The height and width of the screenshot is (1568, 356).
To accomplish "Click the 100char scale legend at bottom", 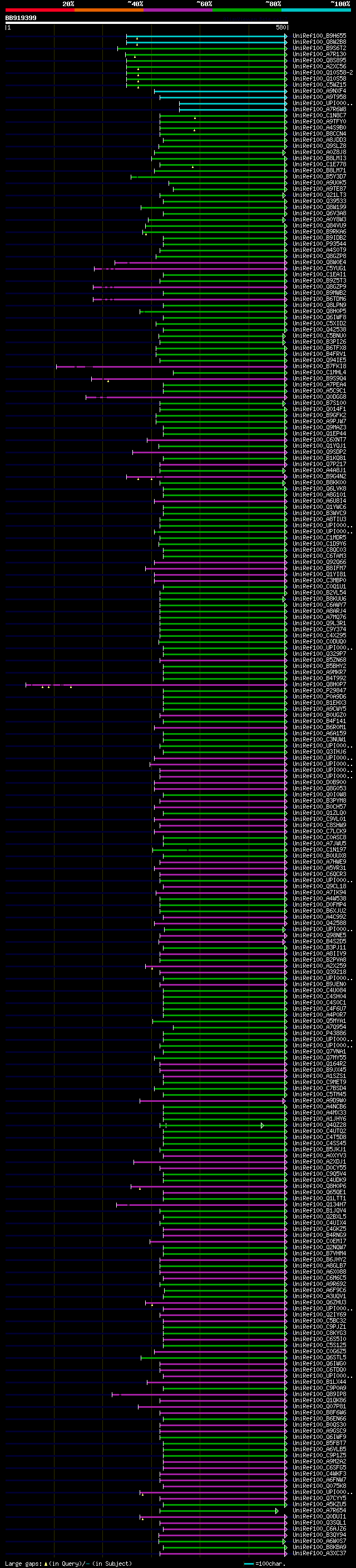I will (x=264, y=1564).
